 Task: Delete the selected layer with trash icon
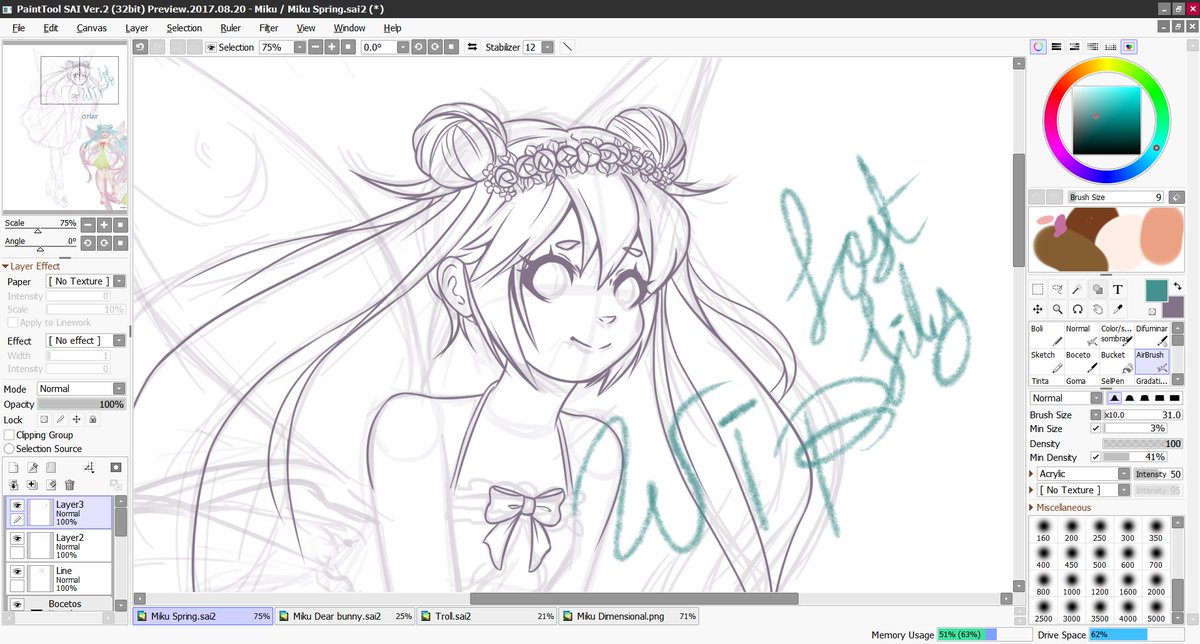(x=69, y=485)
